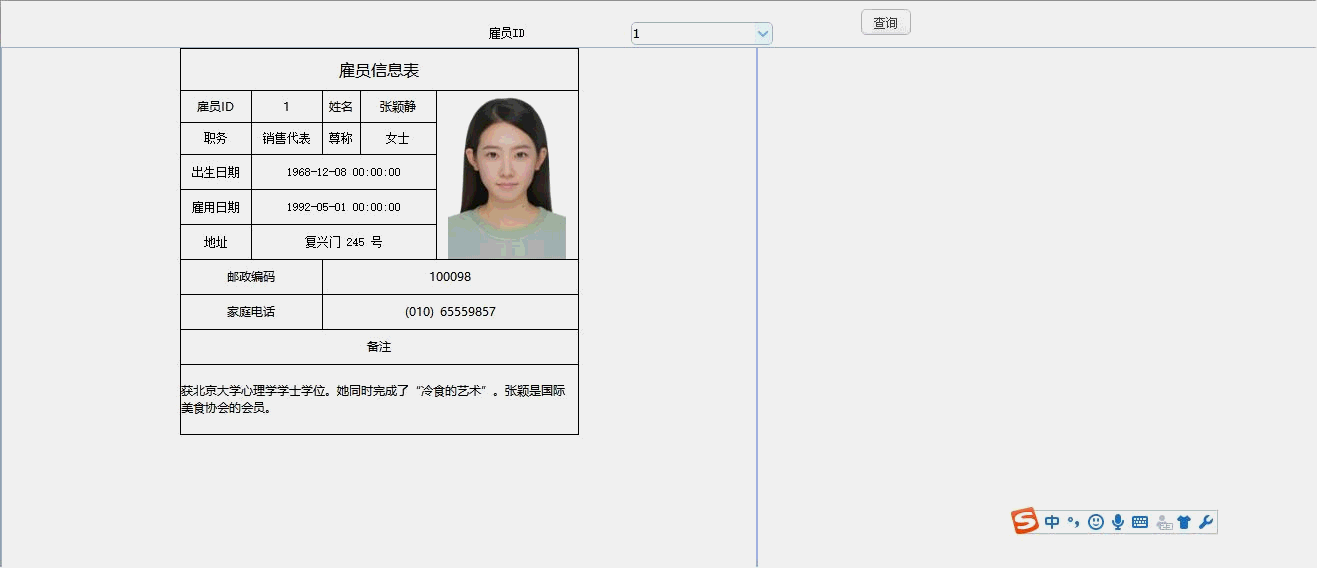Viewport: 1317px width, 568px height.
Task: Click inside the 雇员ID combo box field
Action: point(692,34)
